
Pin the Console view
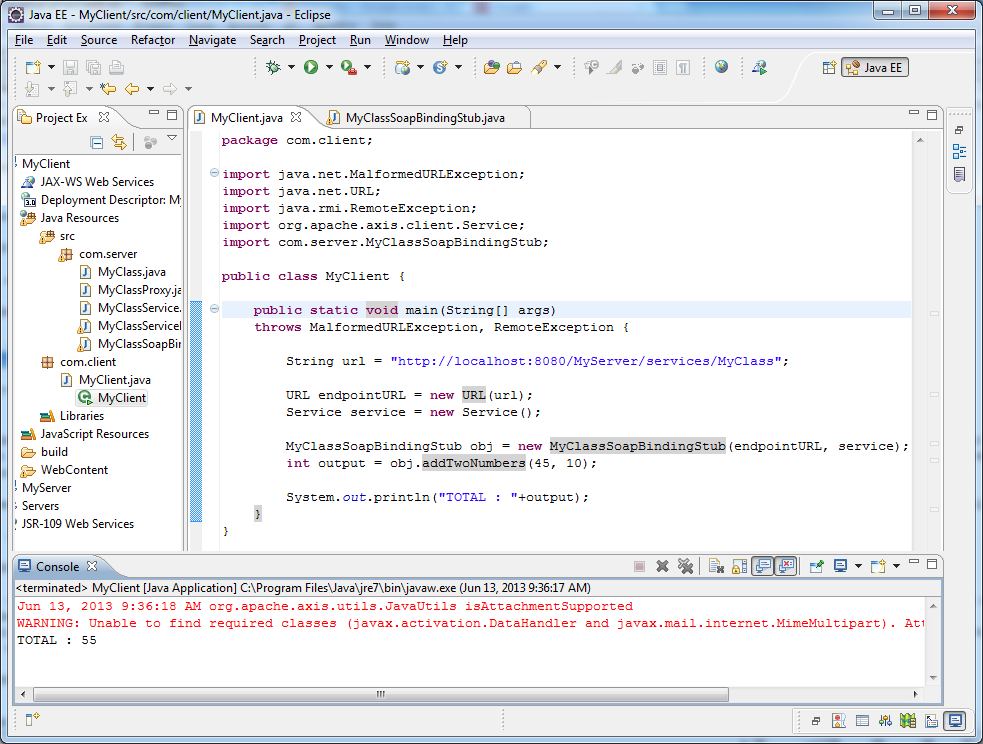pyautogui.click(x=816, y=566)
